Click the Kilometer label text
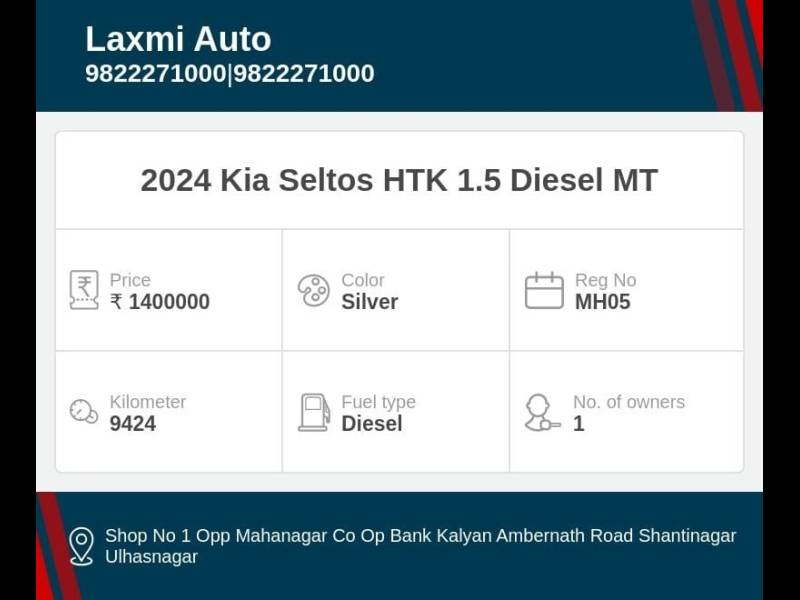Screen dimensions: 800x600 tap(147, 402)
